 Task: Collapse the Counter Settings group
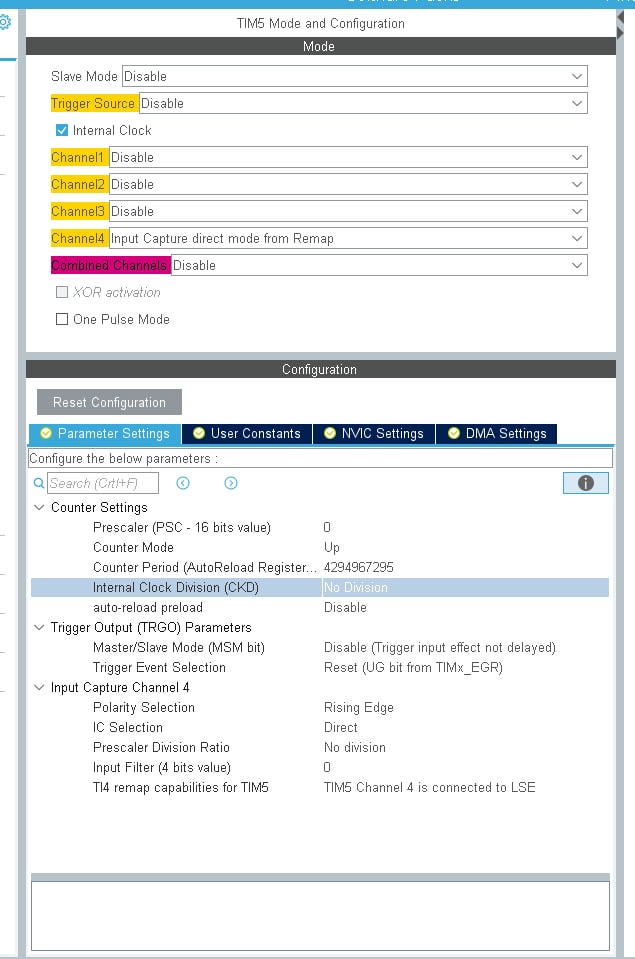39,508
